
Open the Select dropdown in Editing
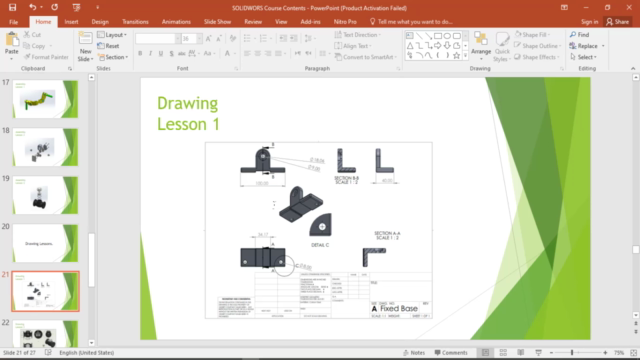coord(584,57)
